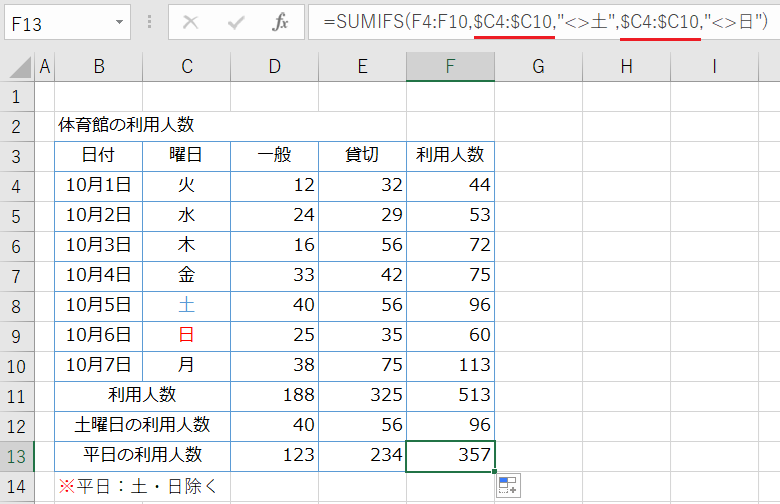This screenshot has width=780, height=504.
Task: Click the cell with value 513
Action: pyautogui.click(x=450, y=395)
